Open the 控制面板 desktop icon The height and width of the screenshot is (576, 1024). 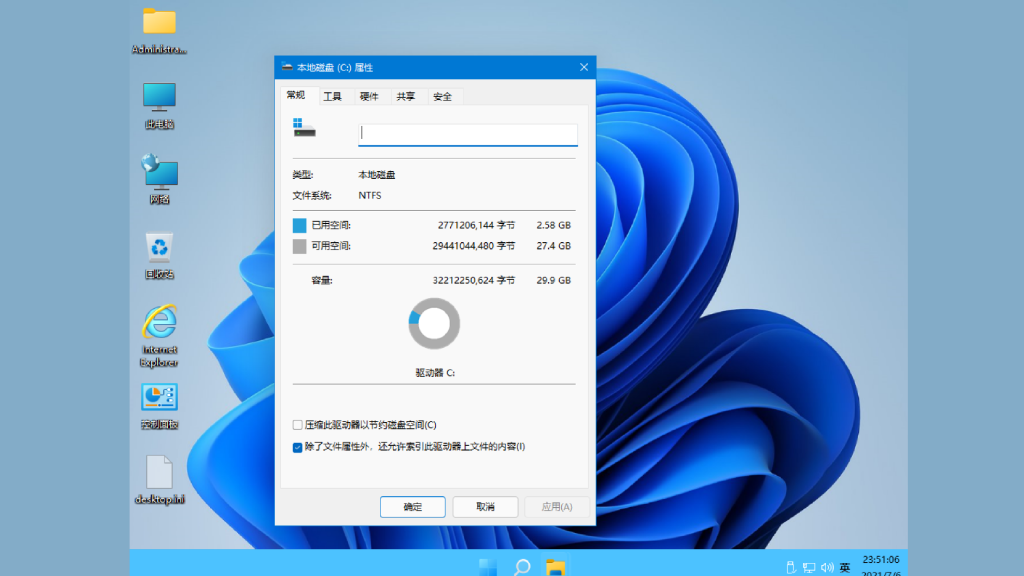point(159,406)
